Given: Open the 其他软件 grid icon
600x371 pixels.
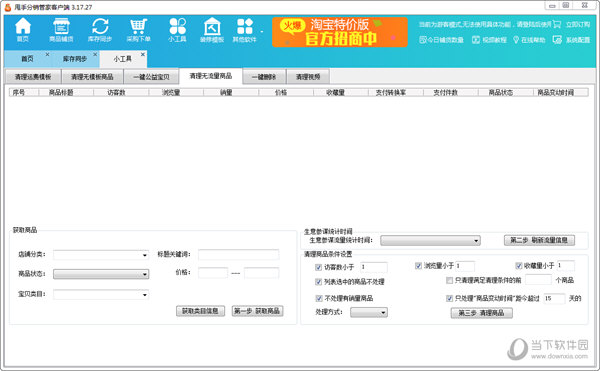Looking at the screenshot, I should (245, 29).
